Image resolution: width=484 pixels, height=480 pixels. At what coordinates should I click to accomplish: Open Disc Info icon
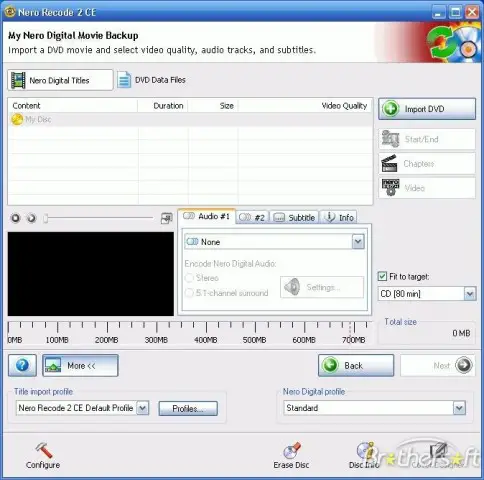(x=365, y=450)
